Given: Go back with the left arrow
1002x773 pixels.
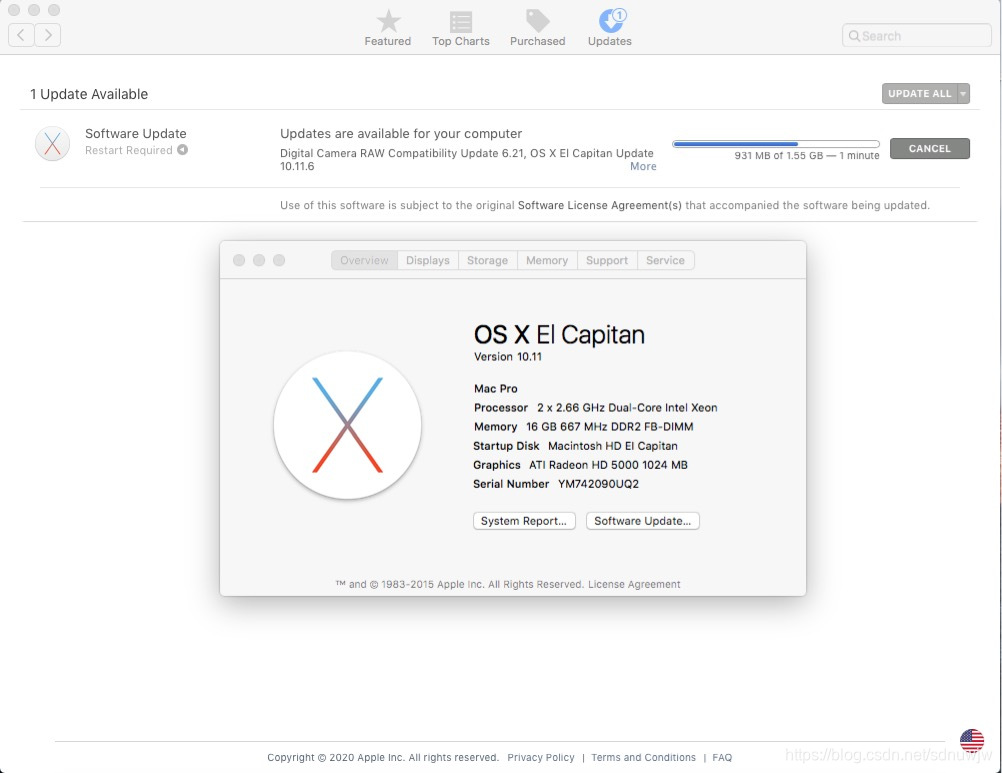Looking at the screenshot, I should [21, 34].
